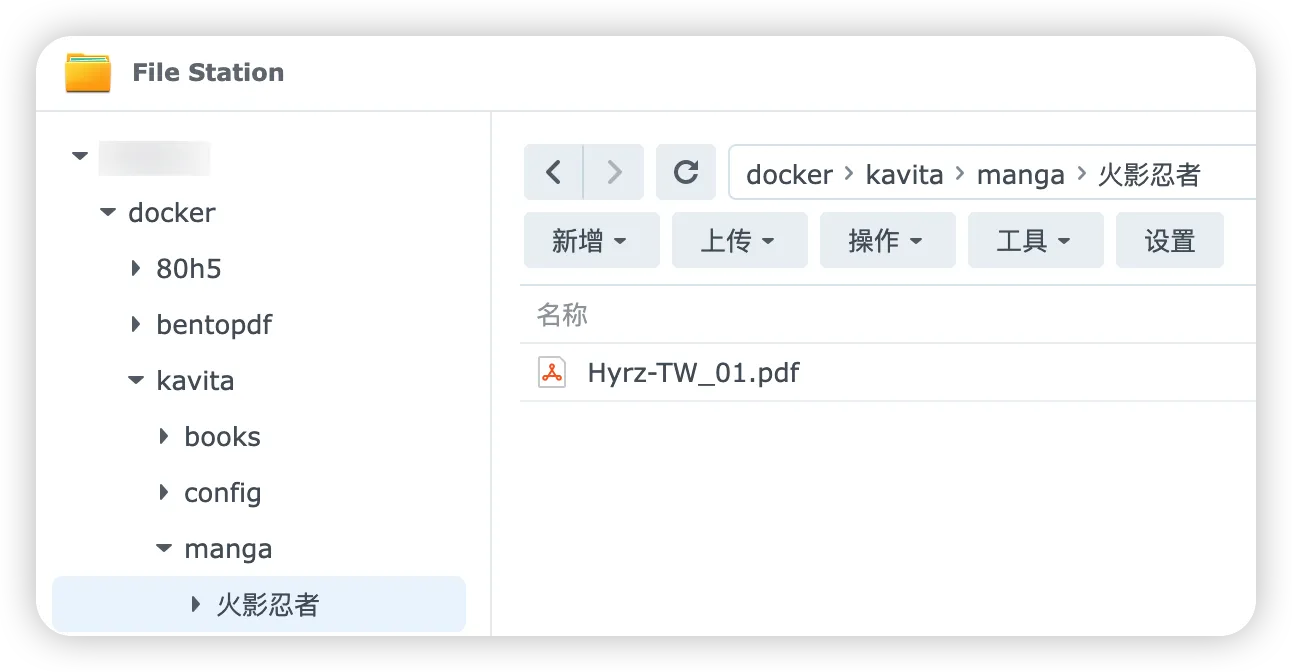Refresh the current folder listing

[686, 172]
